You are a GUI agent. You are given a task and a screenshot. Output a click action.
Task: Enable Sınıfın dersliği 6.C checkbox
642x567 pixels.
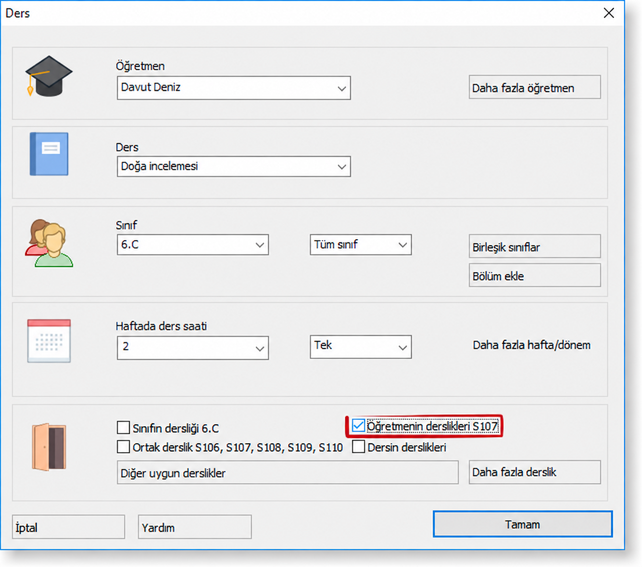123,427
